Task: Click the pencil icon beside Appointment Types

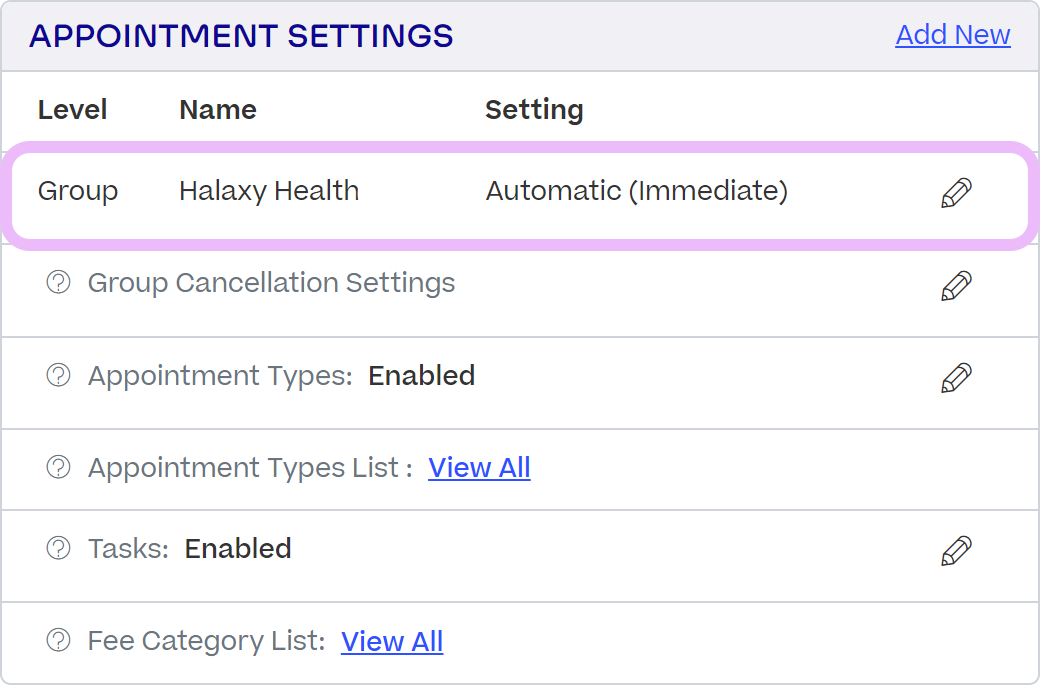Action: click(957, 377)
